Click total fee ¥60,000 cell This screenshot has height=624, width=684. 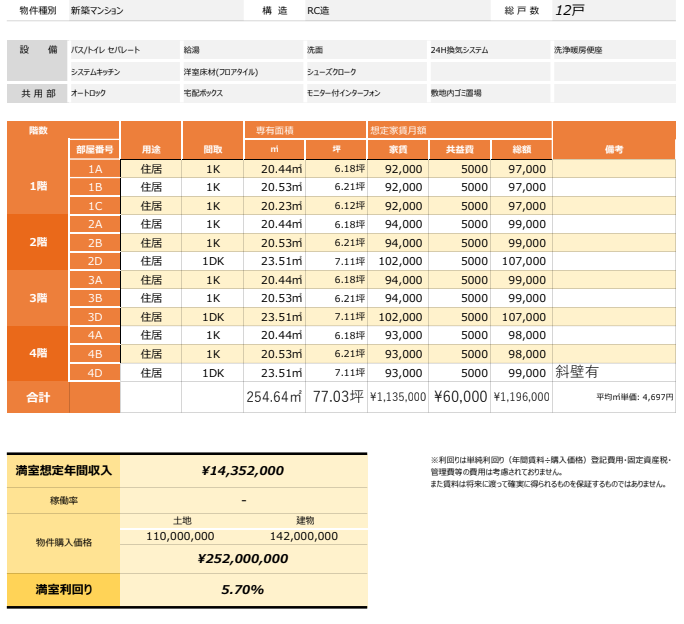point(460,397)
